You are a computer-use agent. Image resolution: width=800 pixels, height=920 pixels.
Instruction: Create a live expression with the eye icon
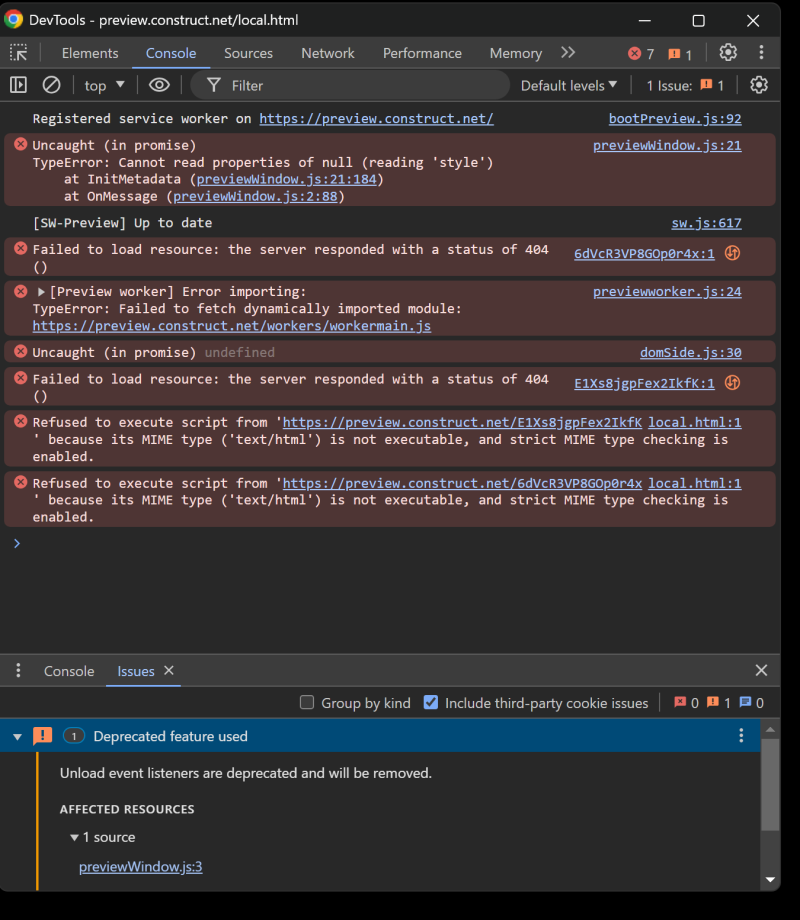coord(159,85)
